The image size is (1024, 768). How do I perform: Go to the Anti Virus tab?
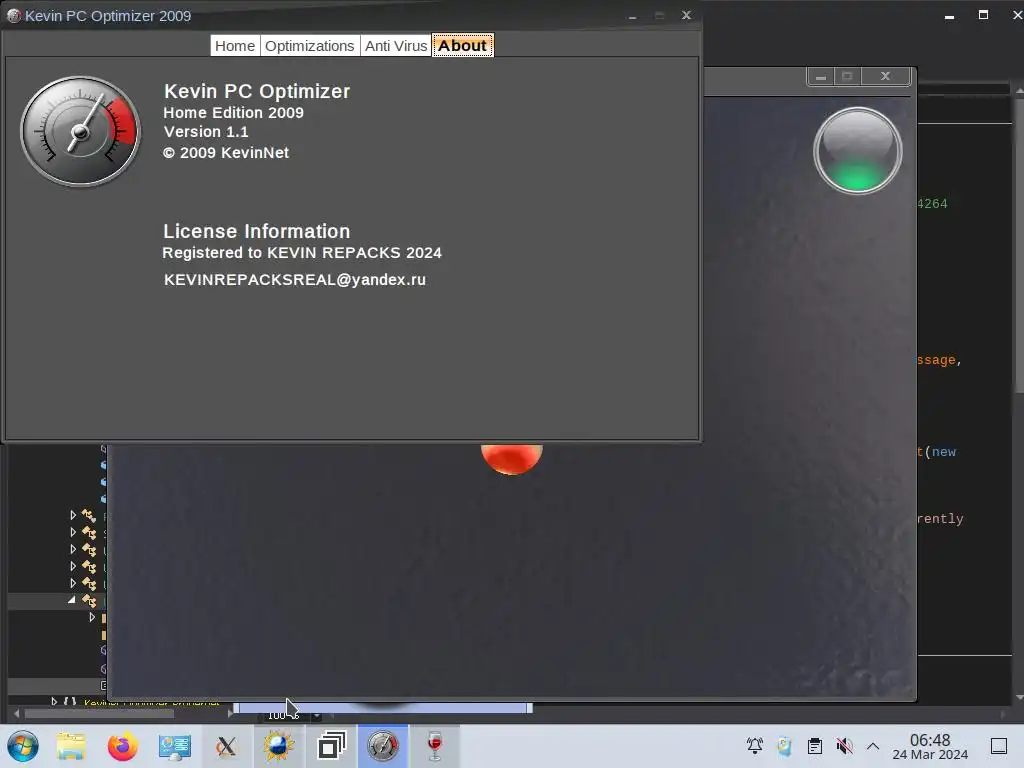coord(396,46)
